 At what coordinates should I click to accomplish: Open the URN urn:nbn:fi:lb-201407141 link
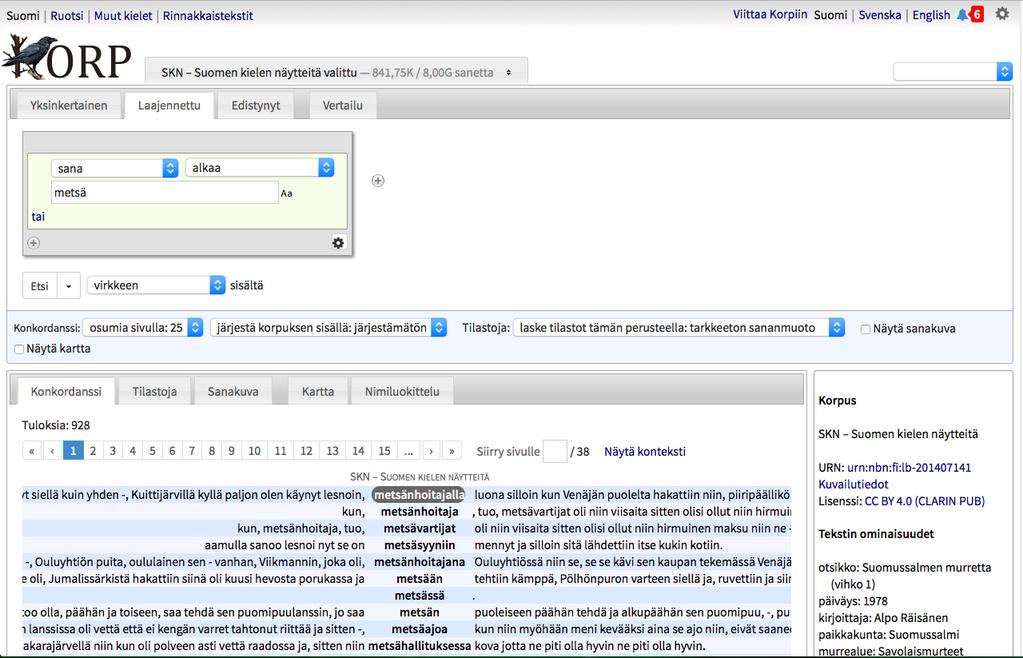point(909,468)
